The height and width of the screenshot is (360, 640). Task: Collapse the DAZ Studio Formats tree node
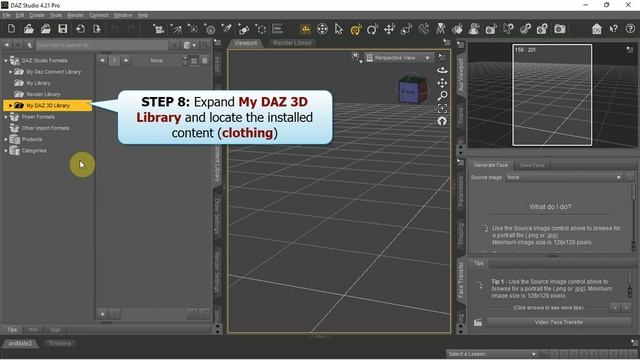point(6,61)
